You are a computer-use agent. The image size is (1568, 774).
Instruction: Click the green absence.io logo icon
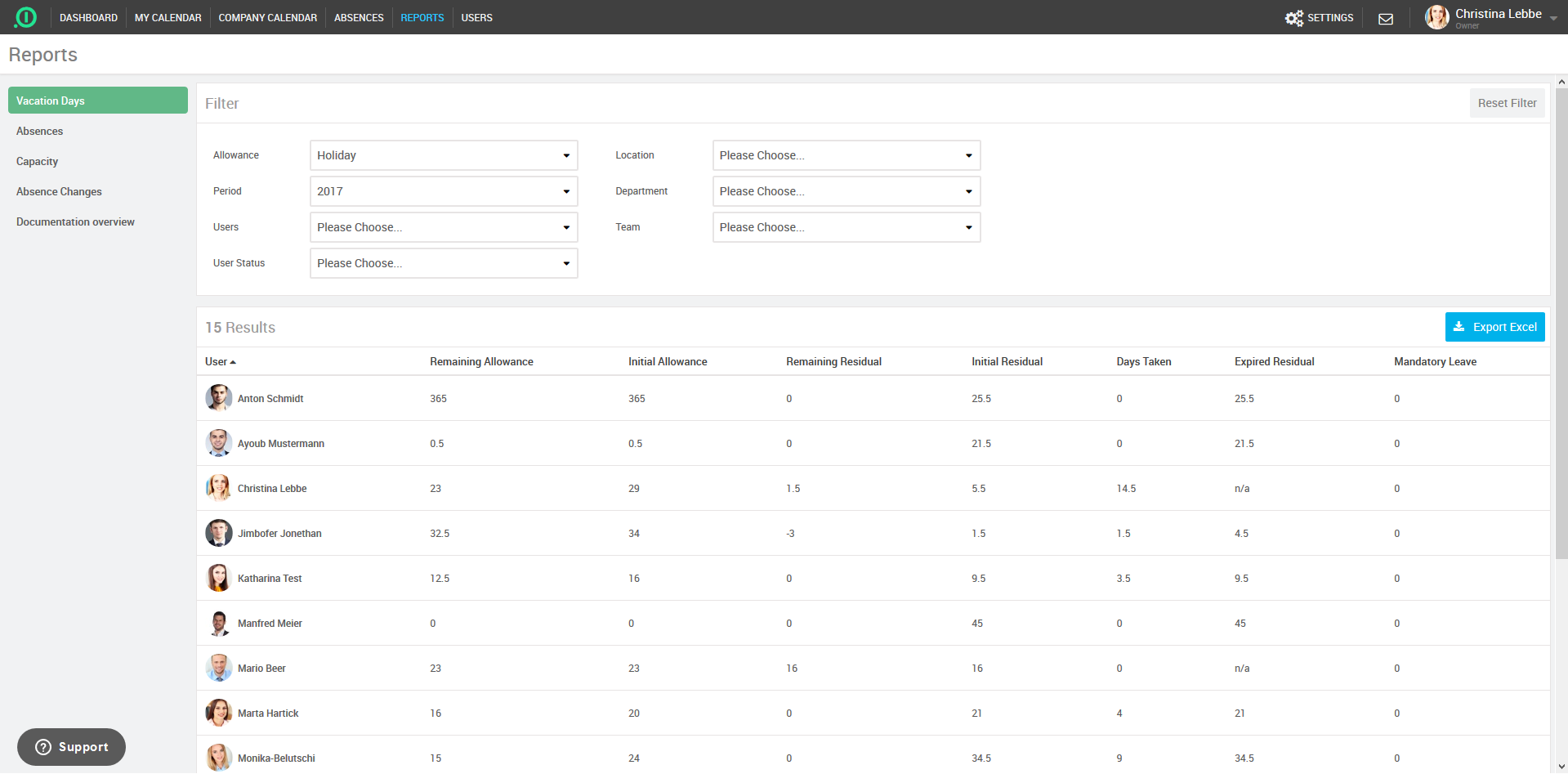(25, 17)
